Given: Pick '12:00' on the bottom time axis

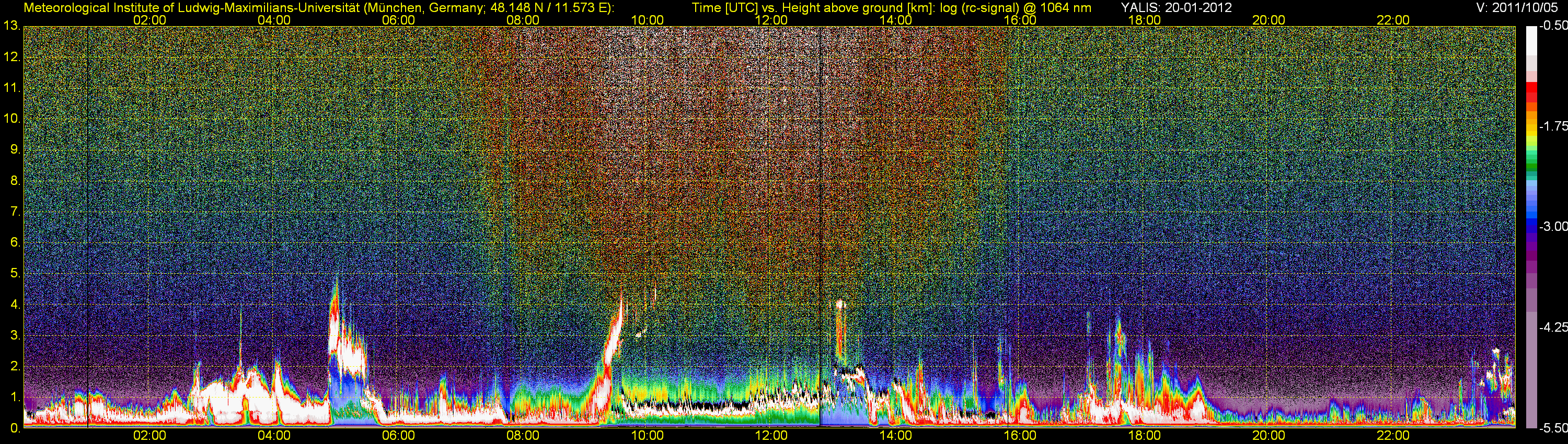Looking at the screenshot, I should (771, 436).
